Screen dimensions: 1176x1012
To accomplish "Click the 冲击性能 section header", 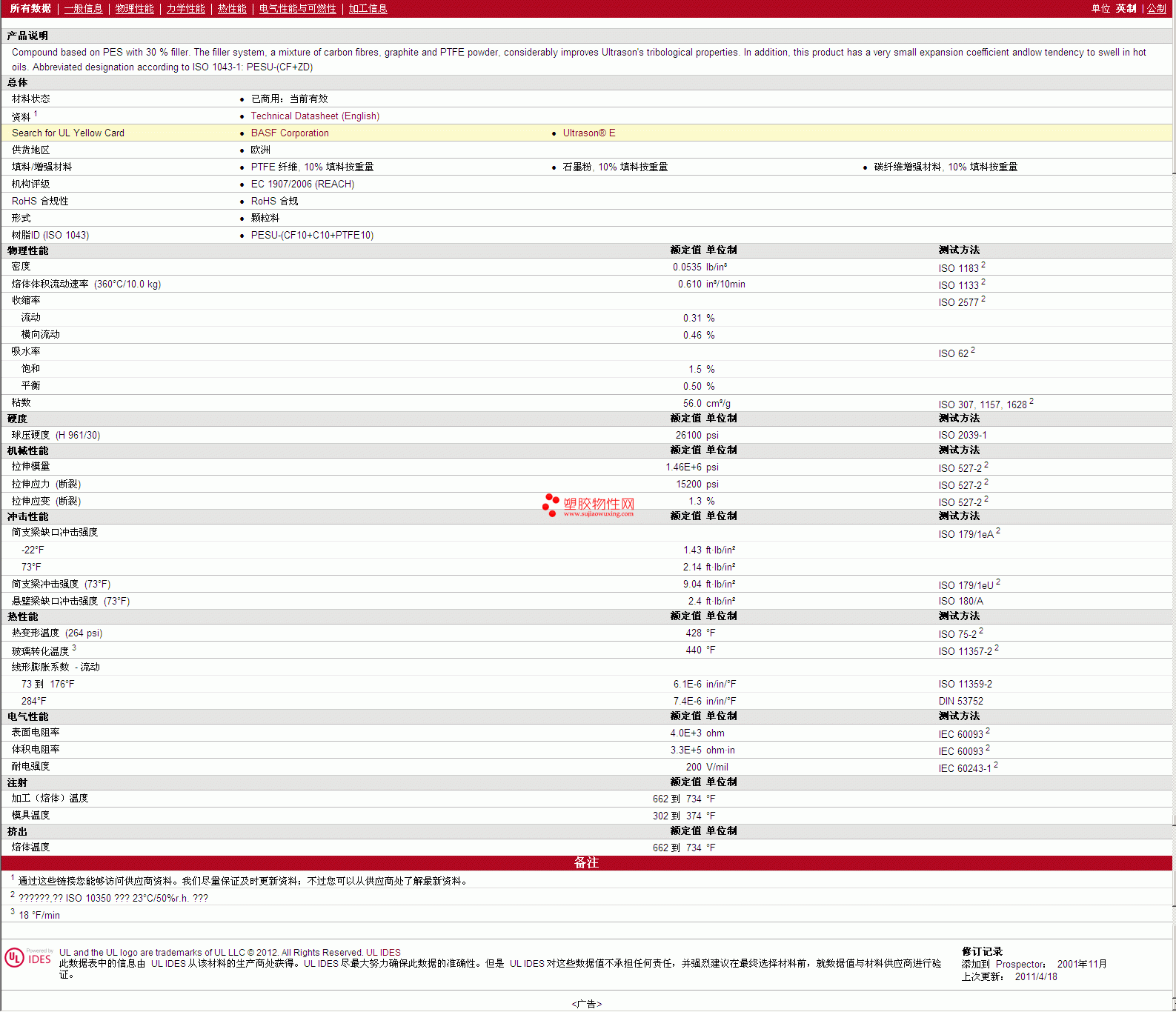I will pos(27,517).
